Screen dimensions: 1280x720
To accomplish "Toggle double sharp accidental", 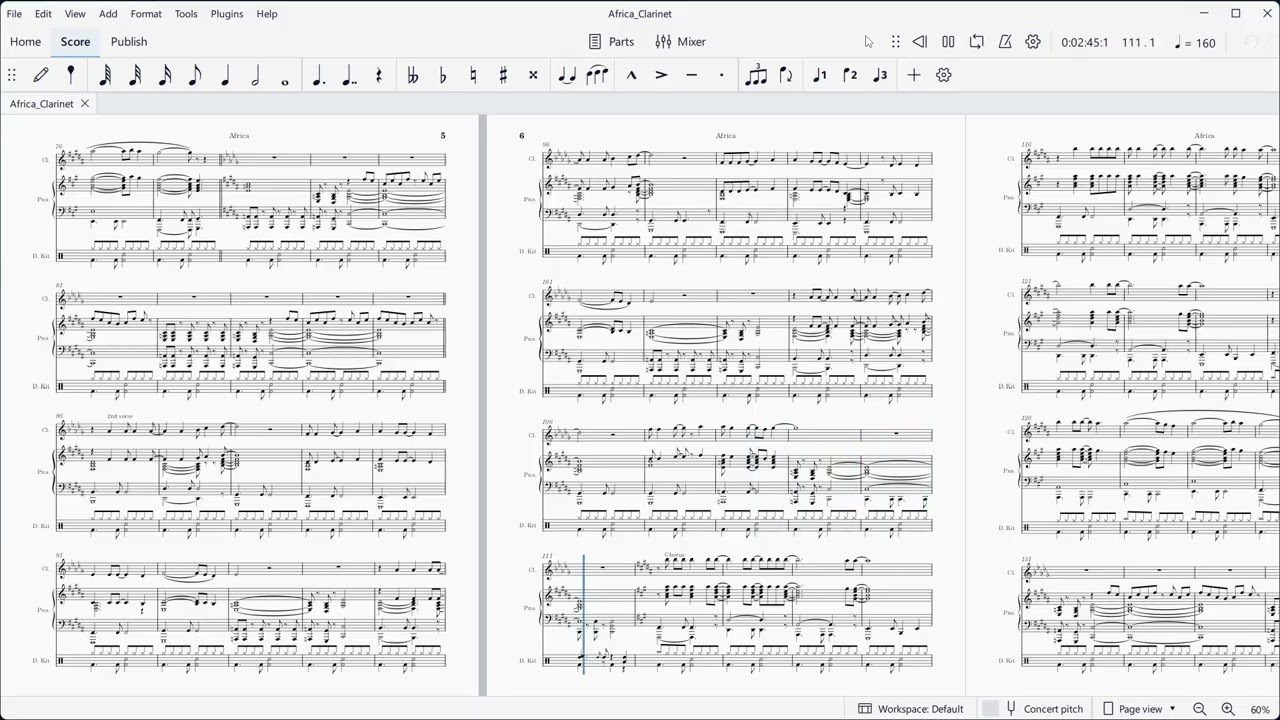I will tap(533, 75).
